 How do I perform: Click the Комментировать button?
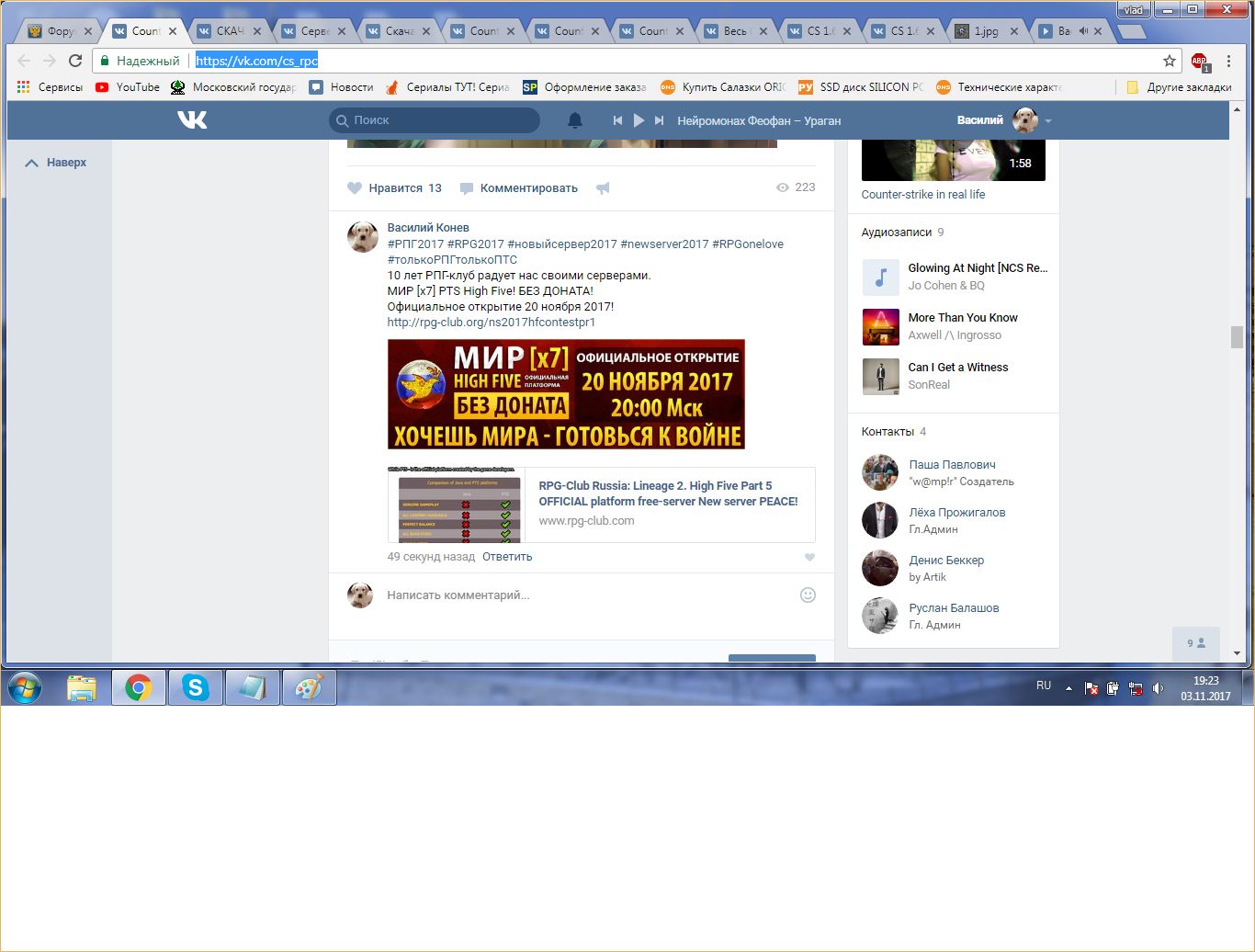pyautogui.click(x=519, y=188)
